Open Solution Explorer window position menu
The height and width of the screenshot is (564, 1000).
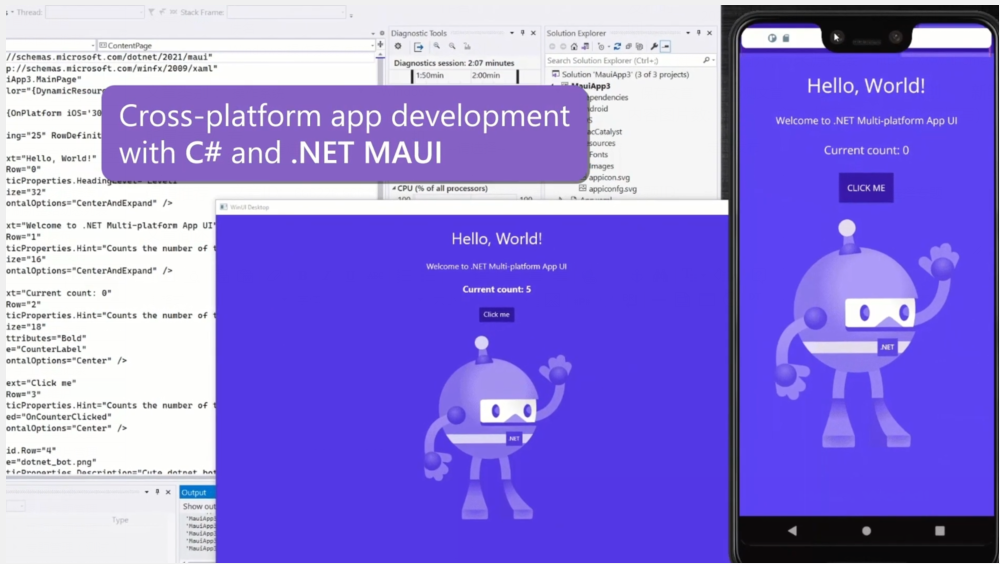click(x=688, y=33)
